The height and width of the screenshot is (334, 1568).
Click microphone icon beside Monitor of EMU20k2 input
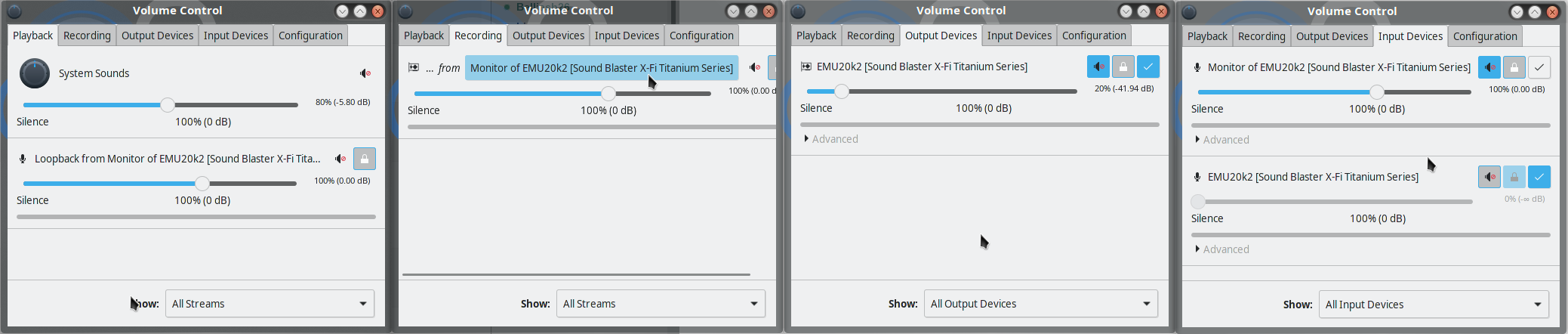[x=1197, y=67]
